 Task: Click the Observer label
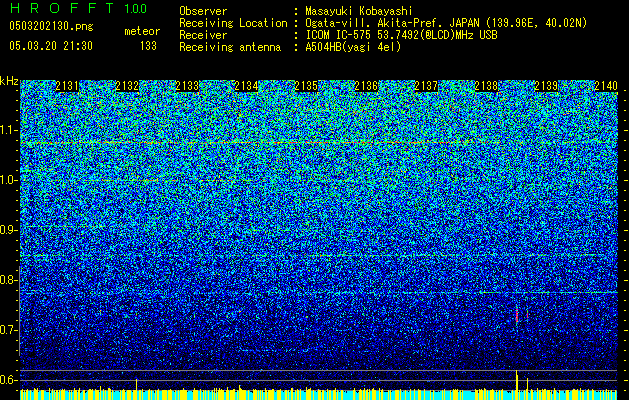(203, 11)
